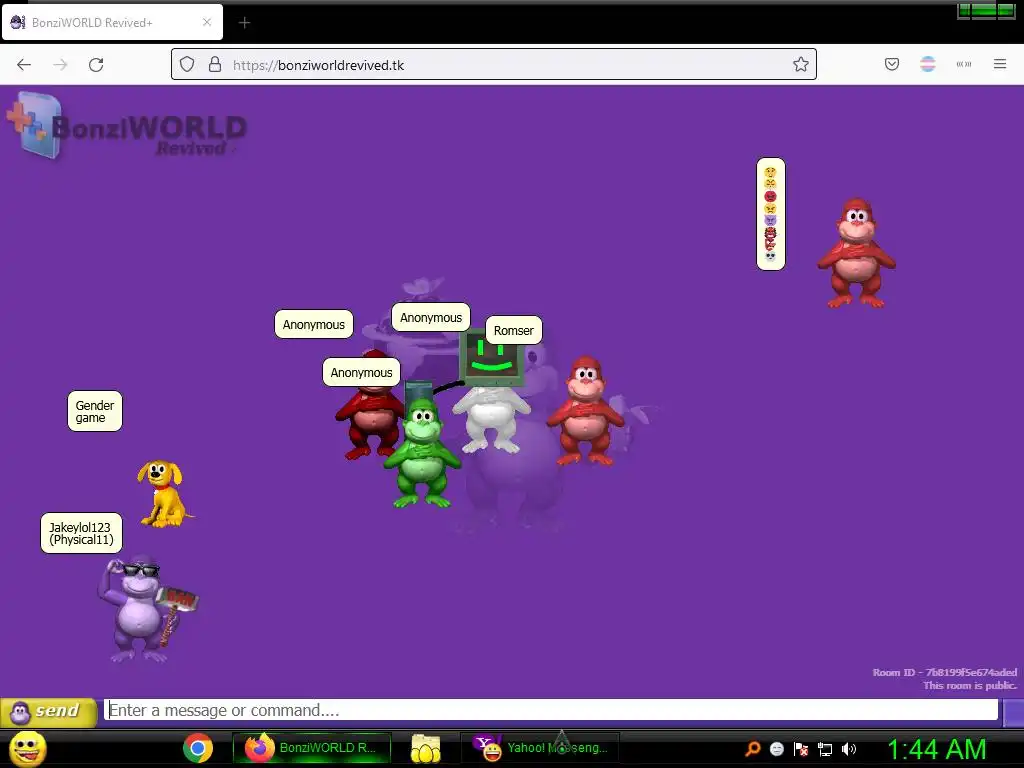
Task: Open the Pocket save icon
Action: click(892, 64)
